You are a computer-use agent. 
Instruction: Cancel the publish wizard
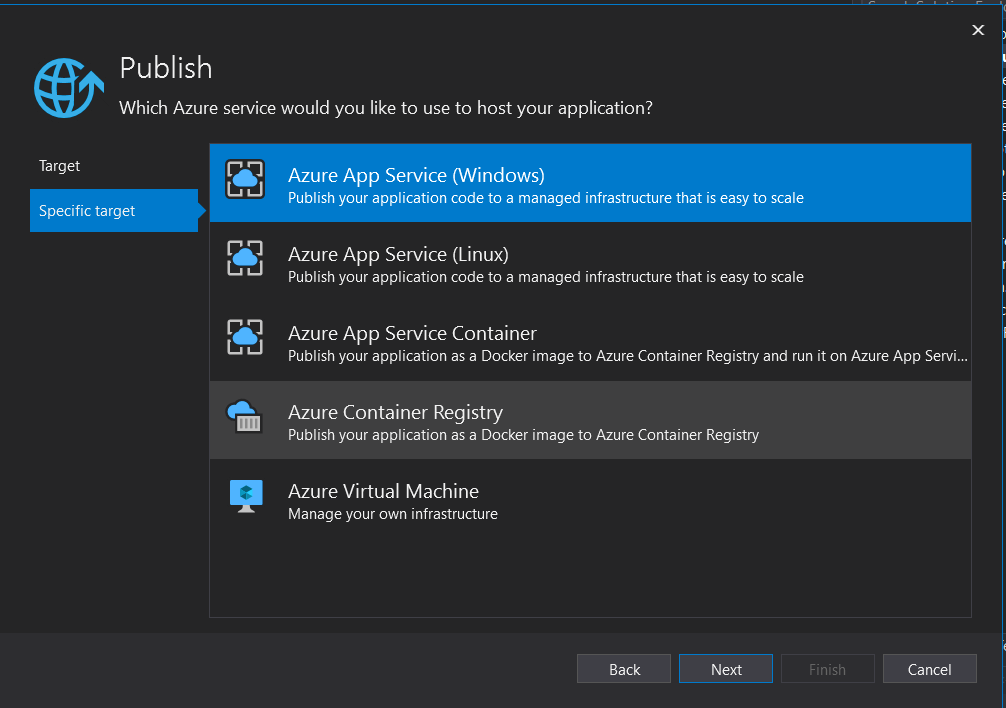(930, 669)
